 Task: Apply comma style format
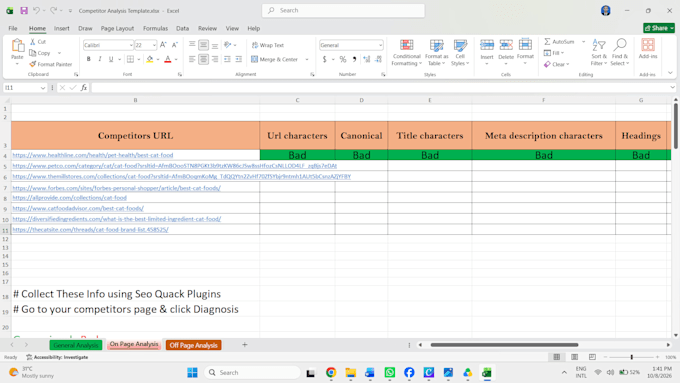[354, 59]
